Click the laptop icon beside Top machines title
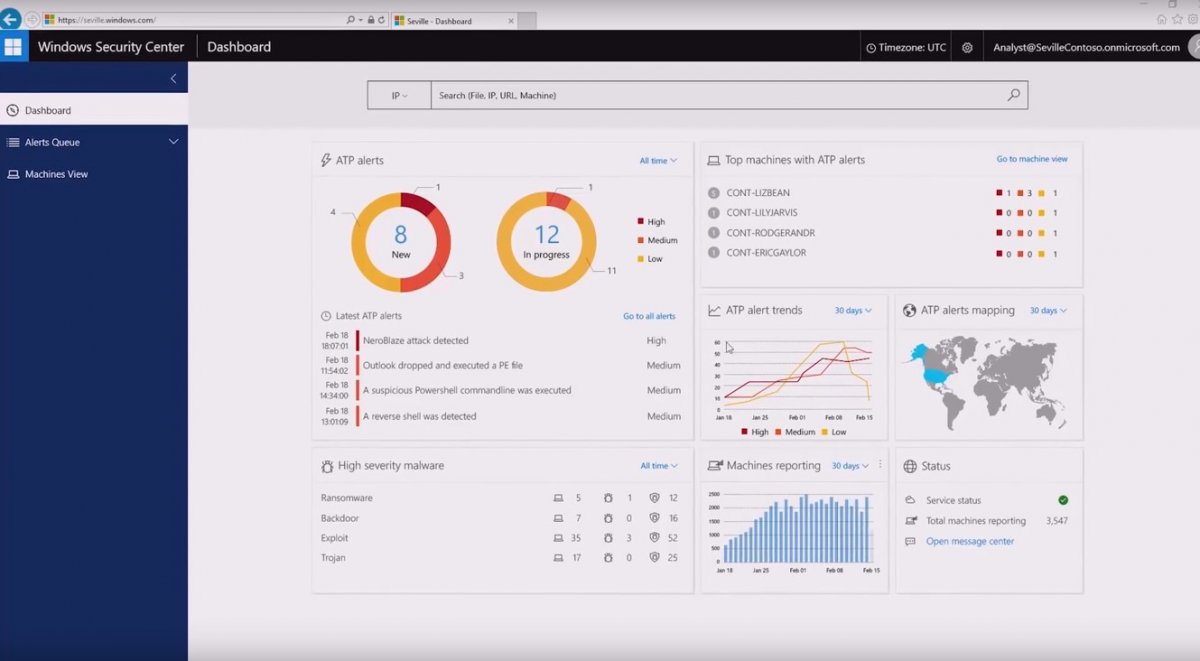1200x661 pixels. click(x=714, y=160)
